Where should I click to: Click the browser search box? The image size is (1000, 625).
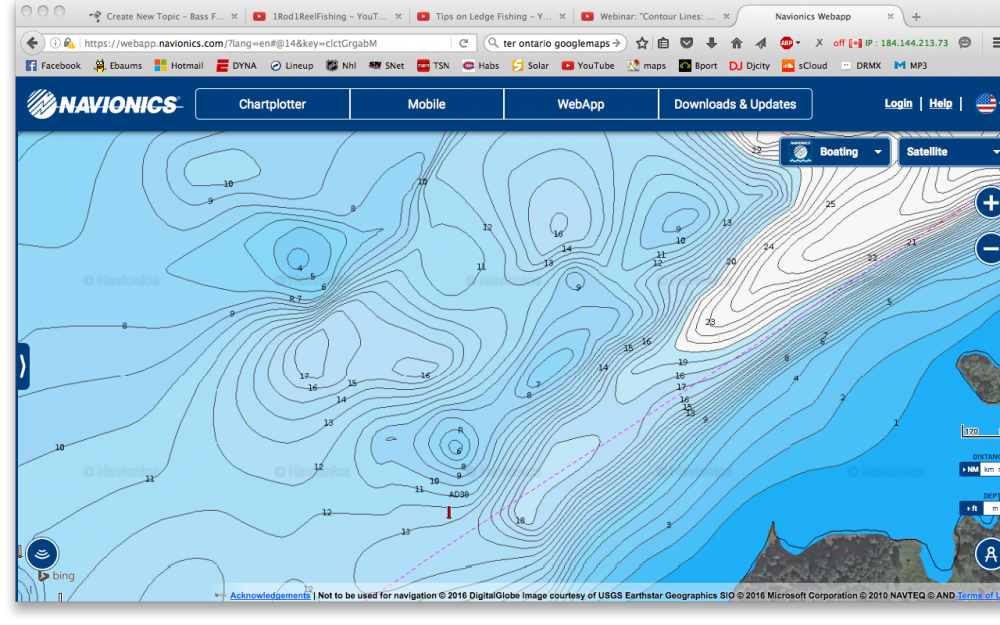pos(555,43)
